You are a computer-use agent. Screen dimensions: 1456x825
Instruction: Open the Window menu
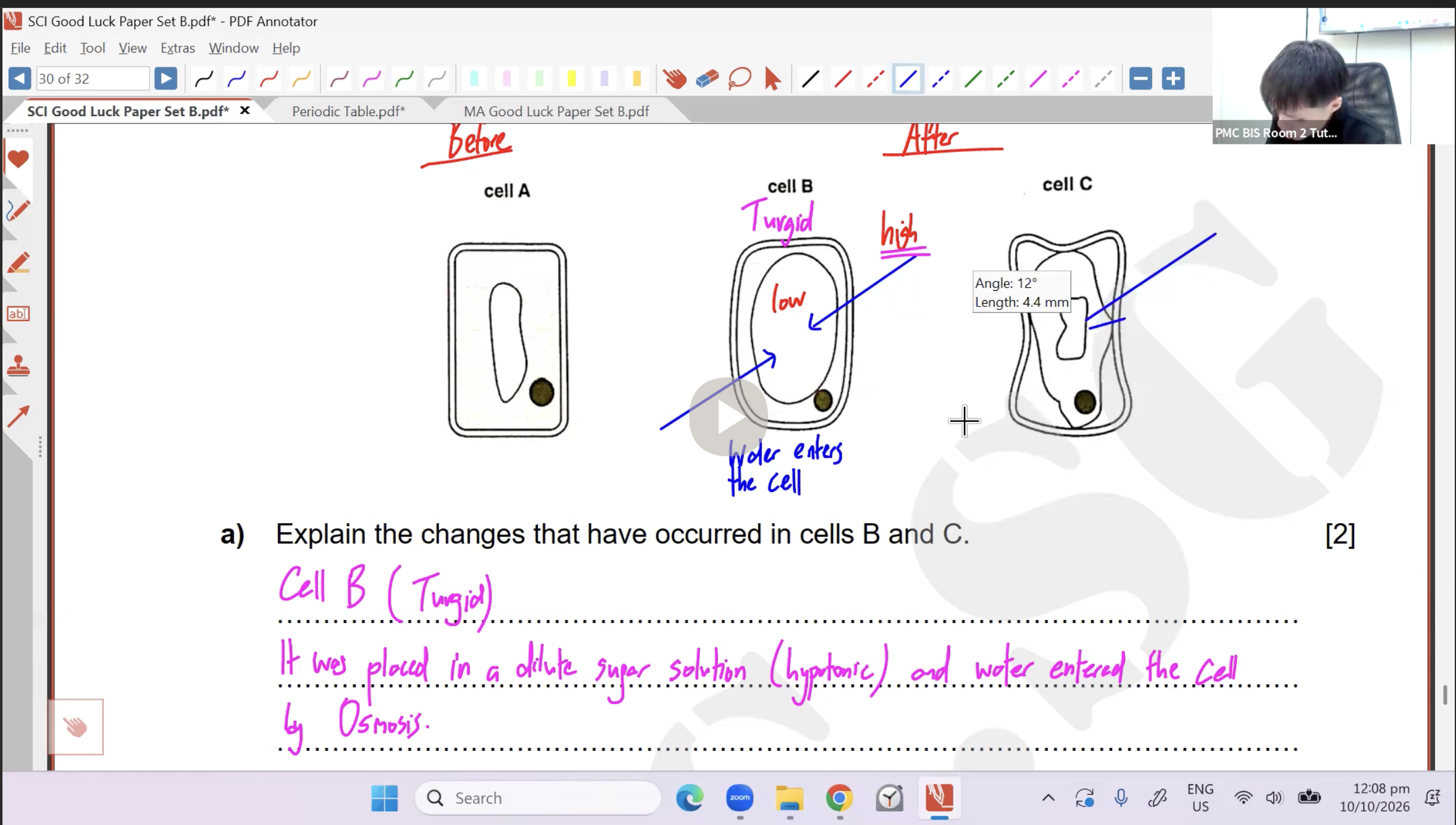(x=233, y=48)
